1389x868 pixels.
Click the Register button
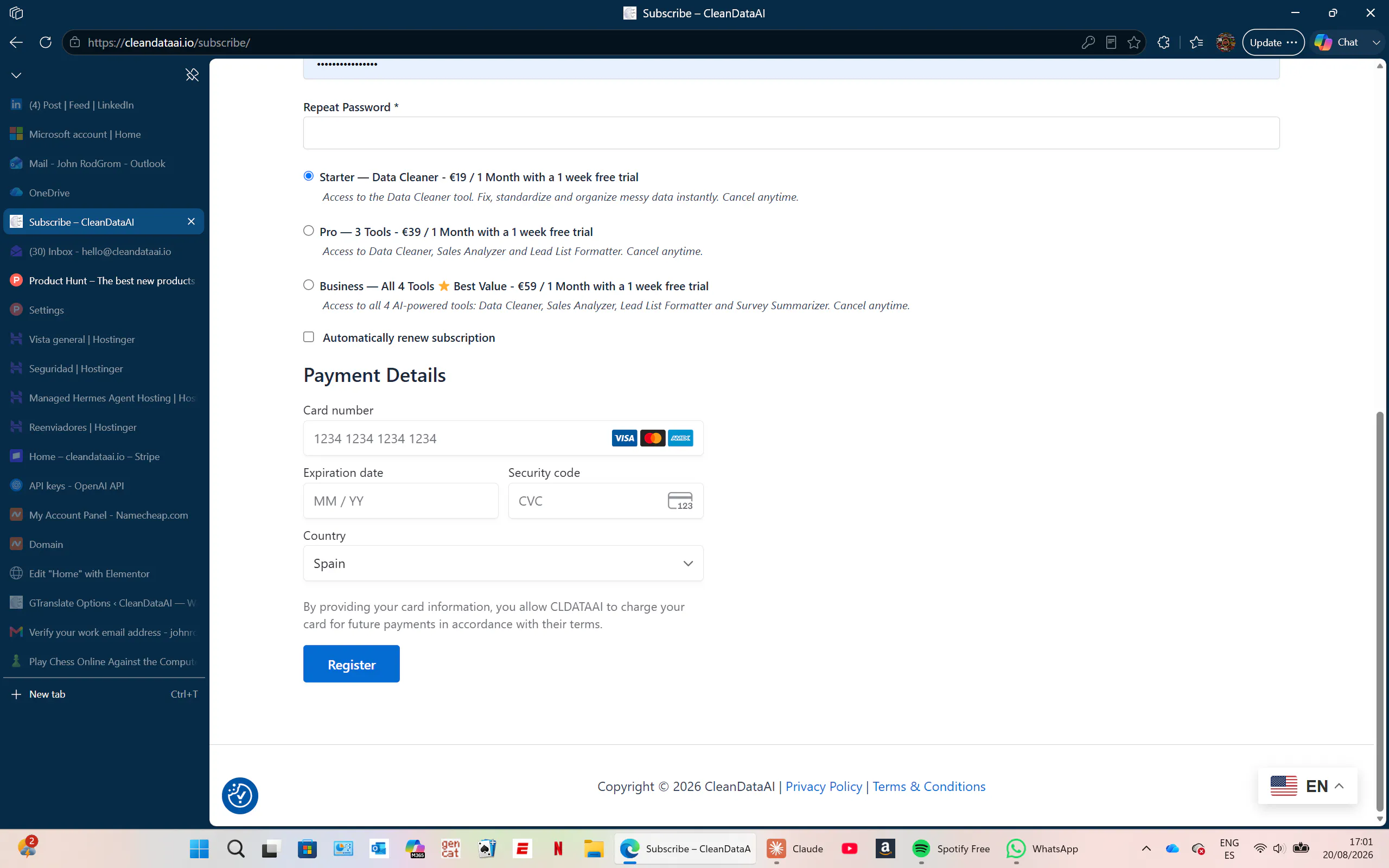point(351,663)
